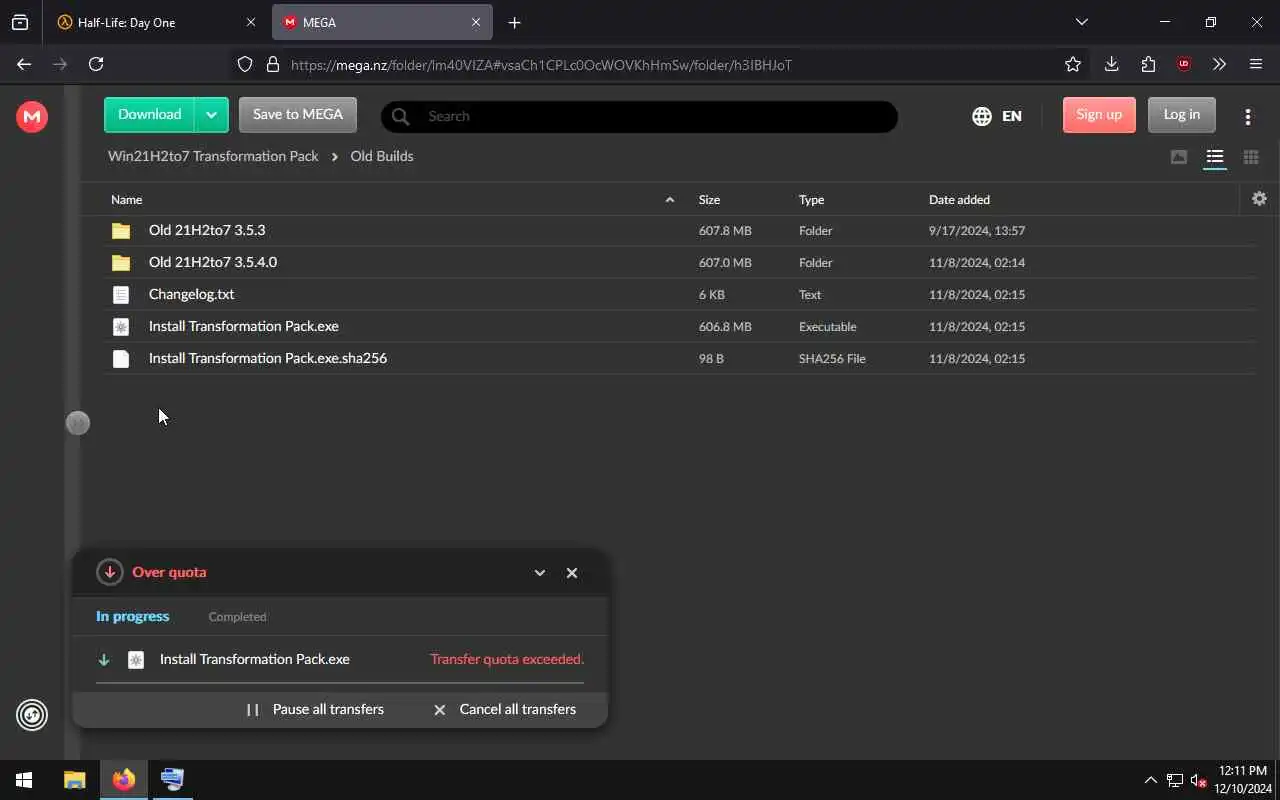The width and height of the screenshot is (1280, 800).
Task: Switch to Half-Life: Day One tab
Action: click(156, 22)
